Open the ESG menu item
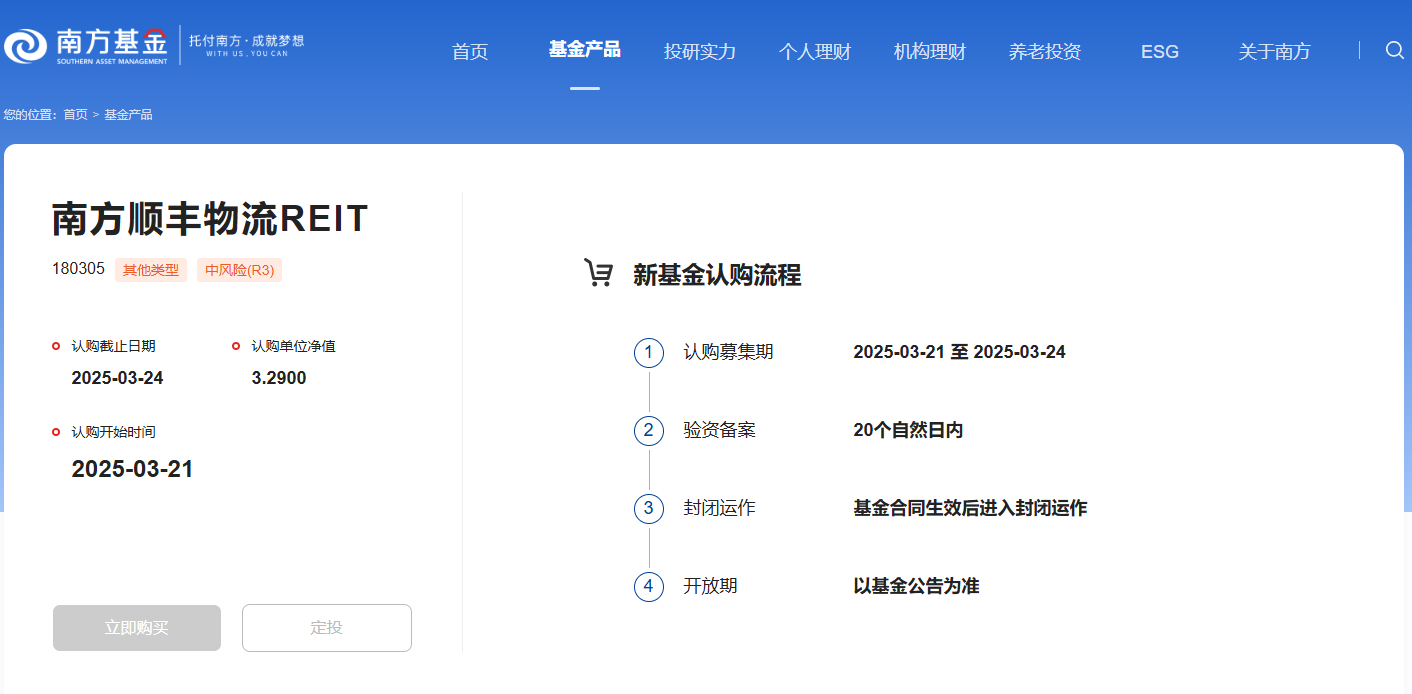Image resolution: width=1412 pixels, height=694 pixels. click(x=1160, y=52)
